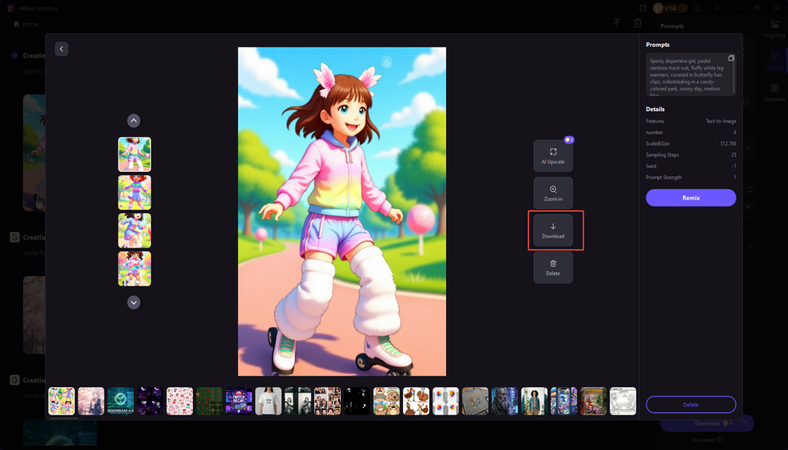Select the fourth variation thumbnail

click(134, 268)
